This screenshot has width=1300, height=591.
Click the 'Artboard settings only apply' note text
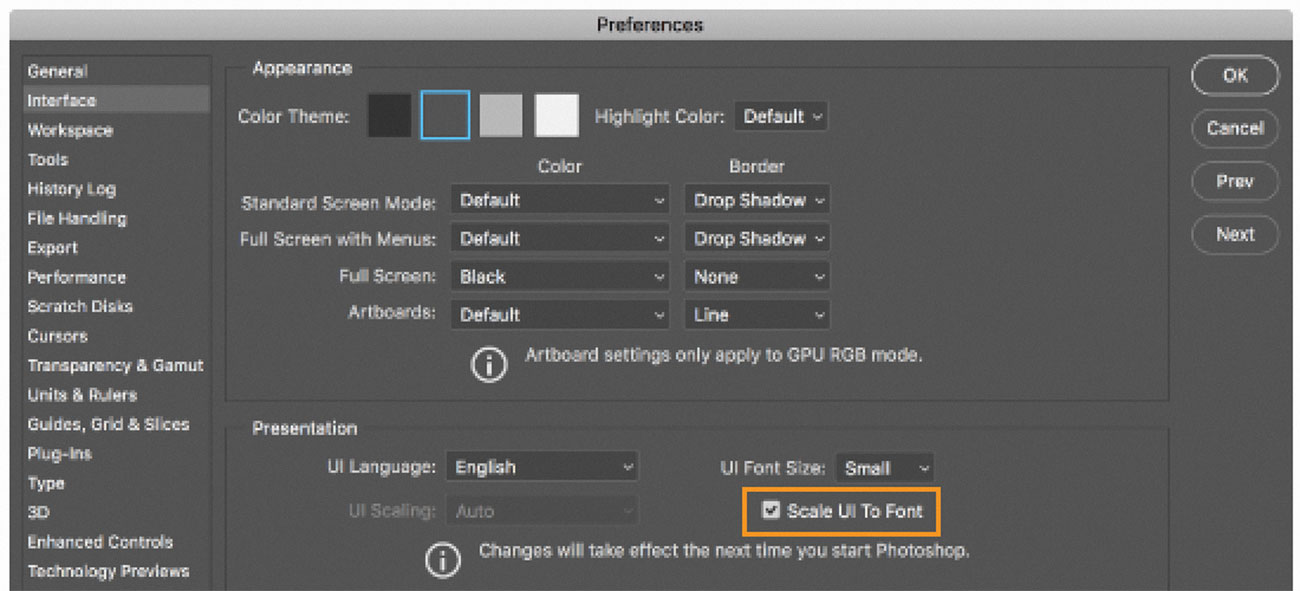tap(724, 355)
